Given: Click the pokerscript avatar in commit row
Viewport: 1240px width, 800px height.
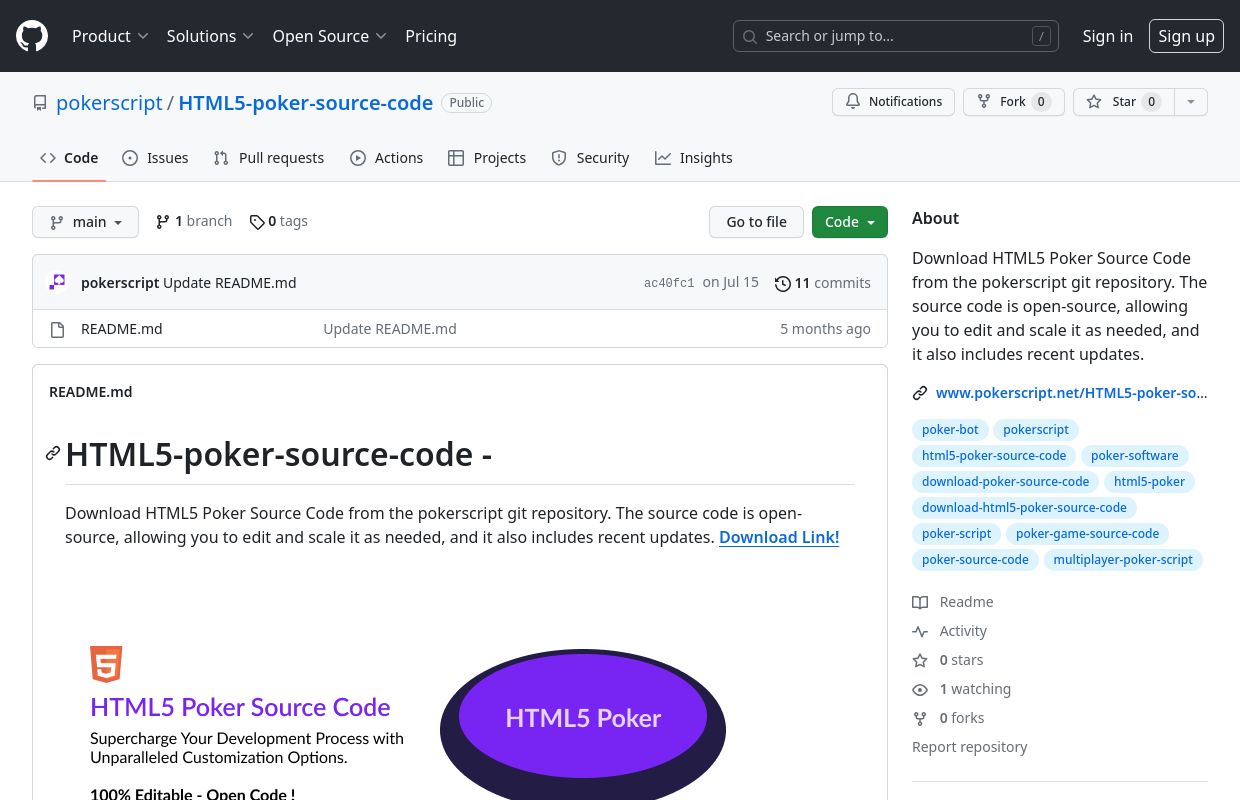Looking at the screenshot, I should tap(58, 282).
